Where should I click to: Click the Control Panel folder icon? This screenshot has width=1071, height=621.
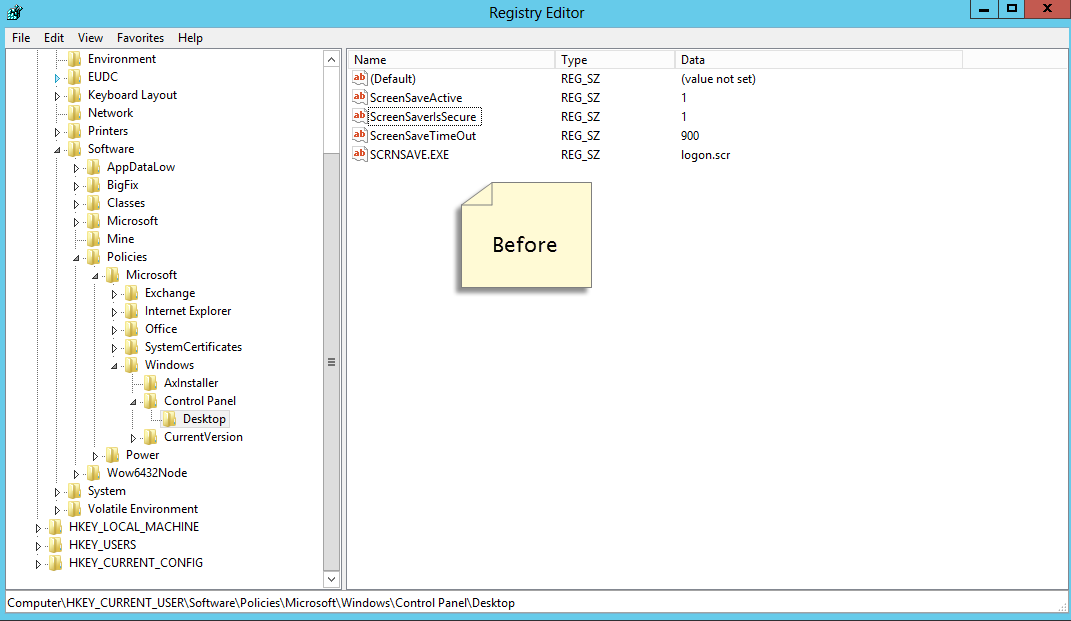pos(149,400)
